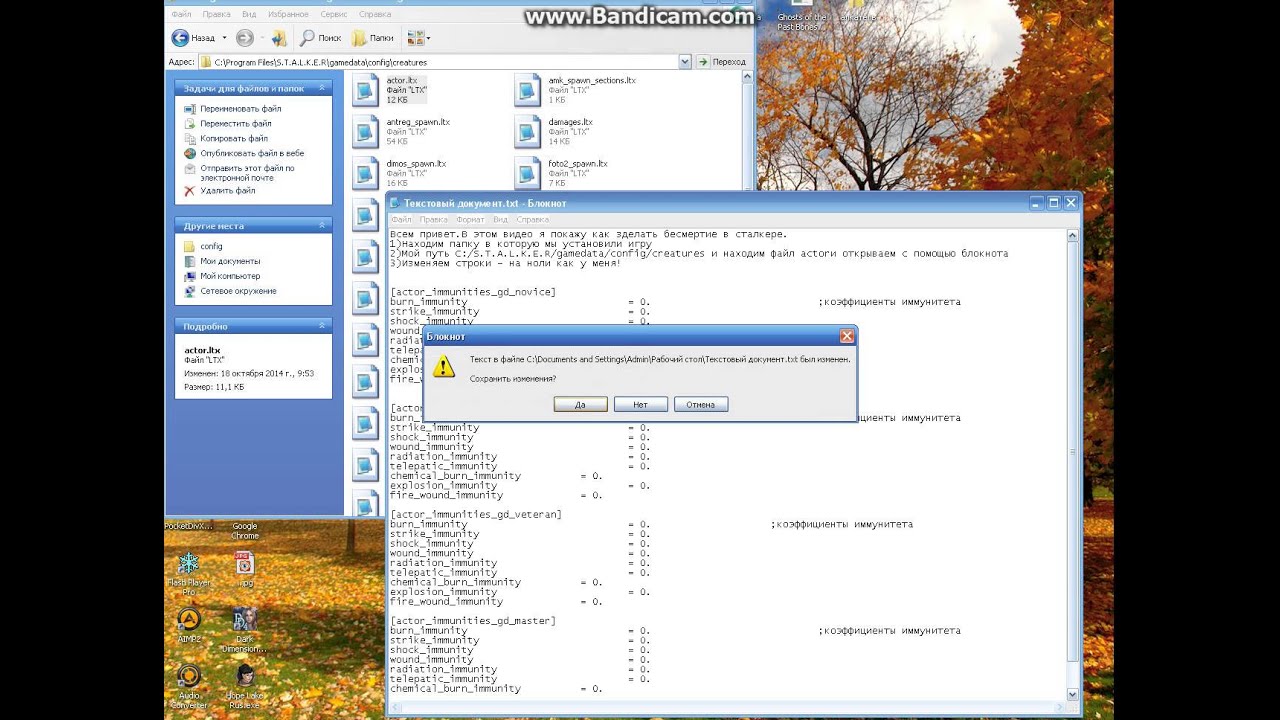Open Сетевое окружение network places
1280x720 pixels.
(x=238, y=291)
